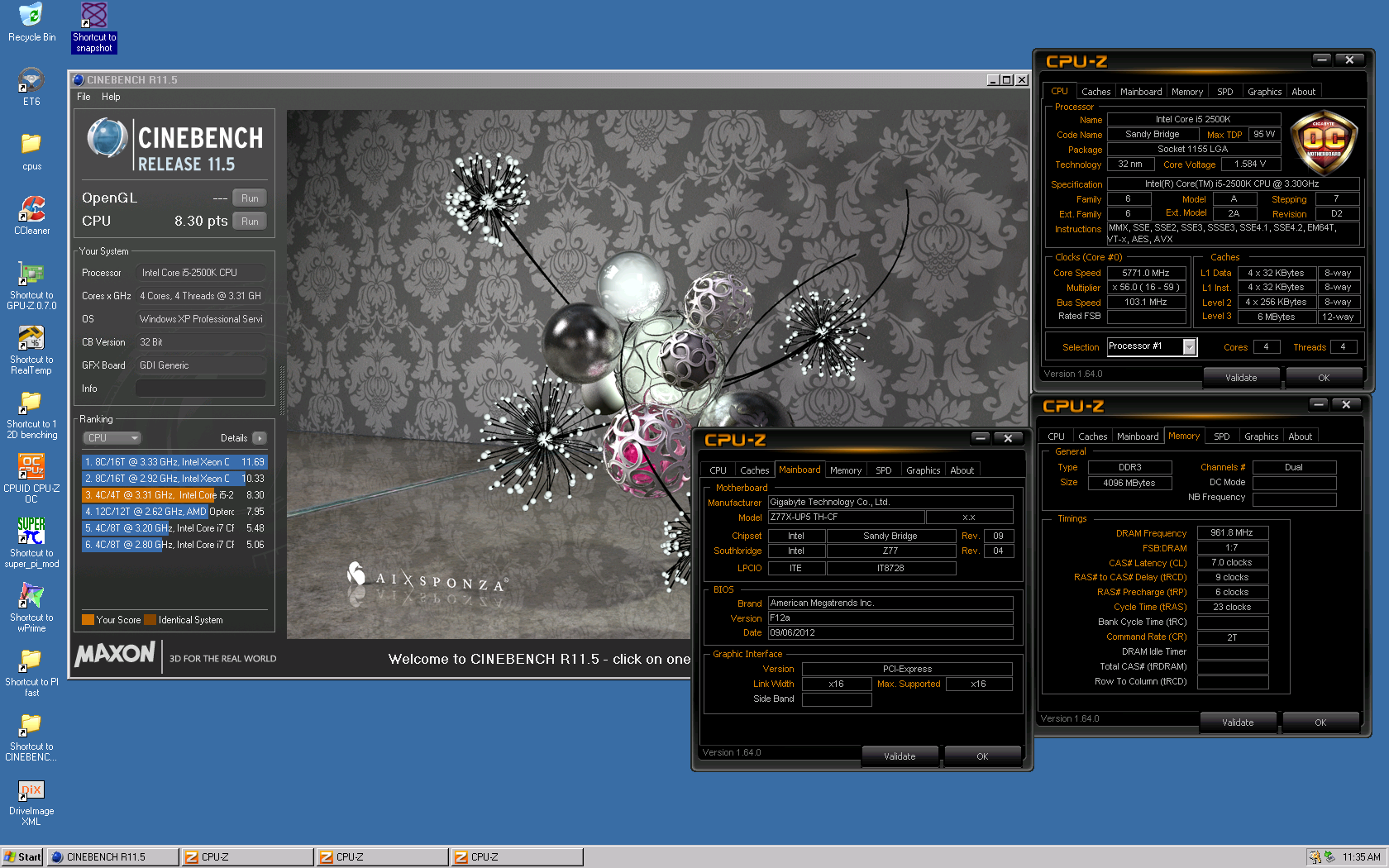
Task: Click the brown Identical System legend swatch
Action: click(150, 620)
